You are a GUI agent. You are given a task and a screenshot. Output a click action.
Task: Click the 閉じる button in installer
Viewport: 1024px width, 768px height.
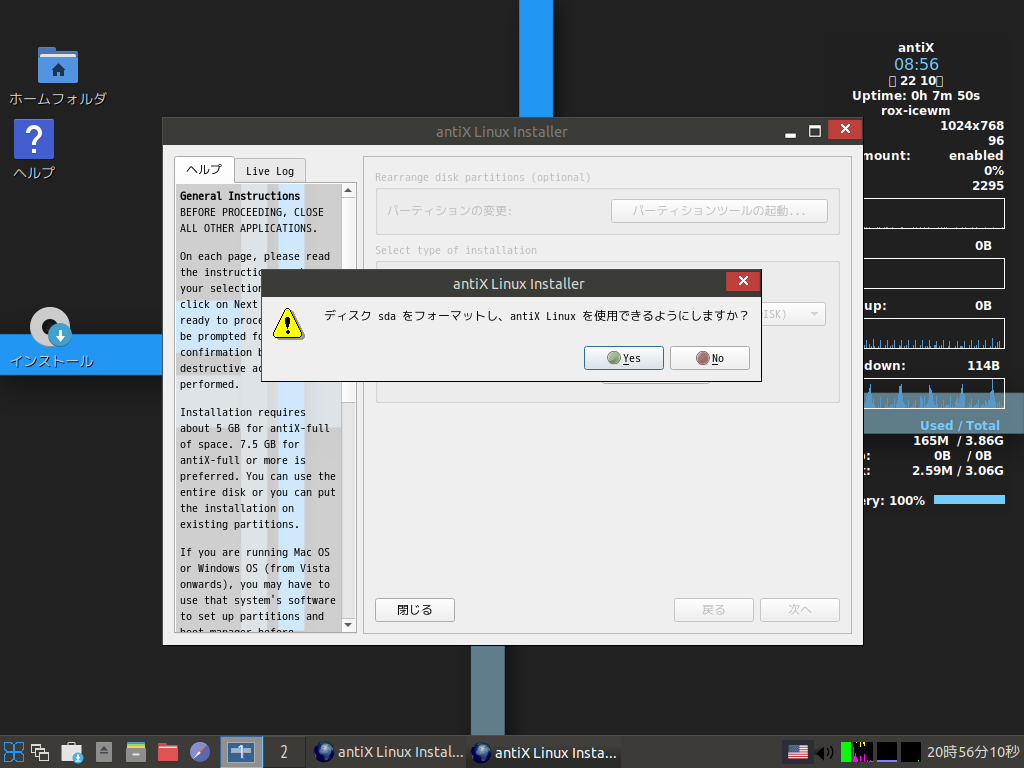[x=415, y=610]
